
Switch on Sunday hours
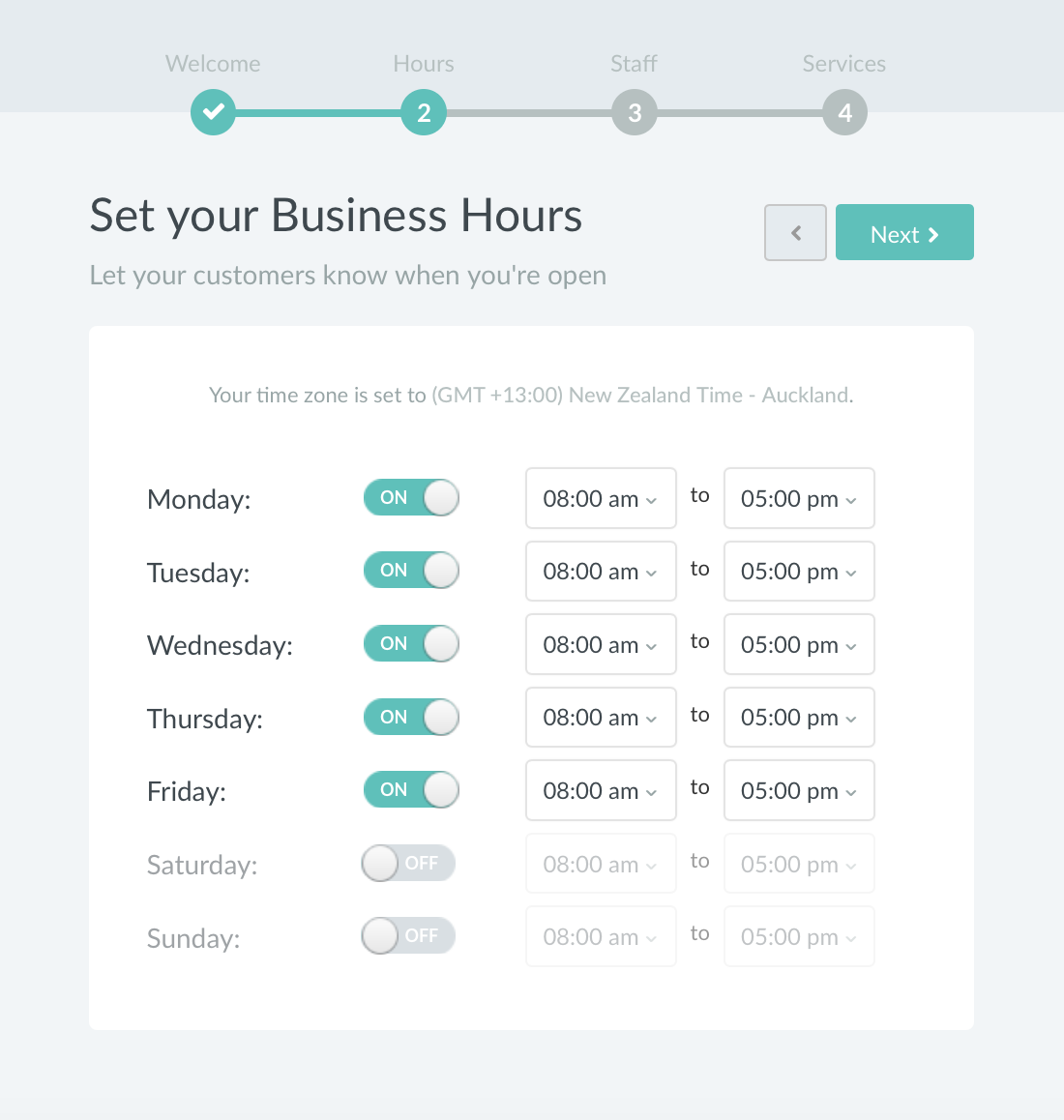pos(408,935)
